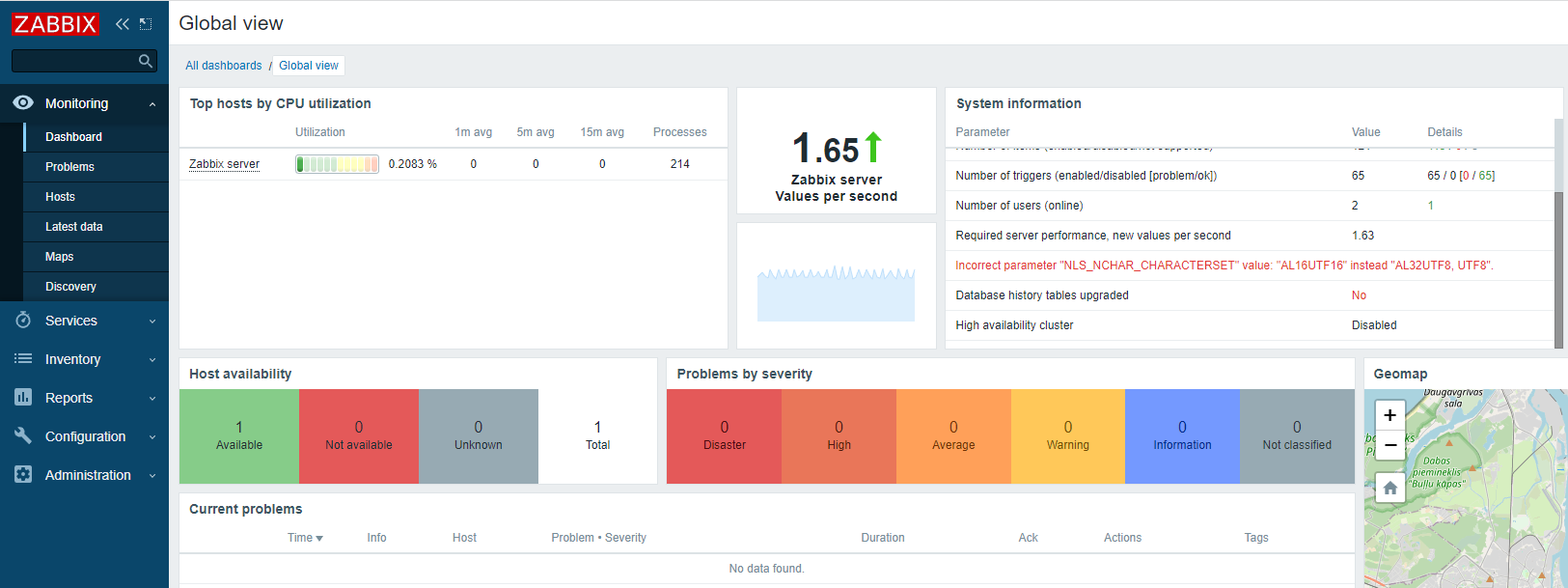Click the sidebar hide icon
Viewport: 1568px width, 588px height.
tap(146, 24)
